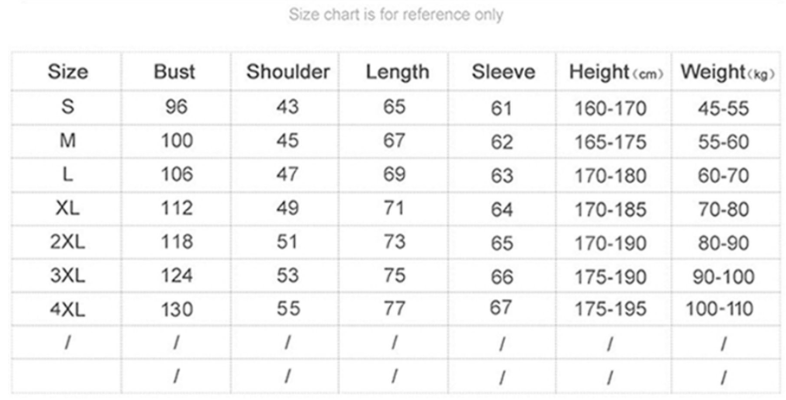Click the Bust column header
Viewport: 786px width, 400px height.
pos(175,72)
